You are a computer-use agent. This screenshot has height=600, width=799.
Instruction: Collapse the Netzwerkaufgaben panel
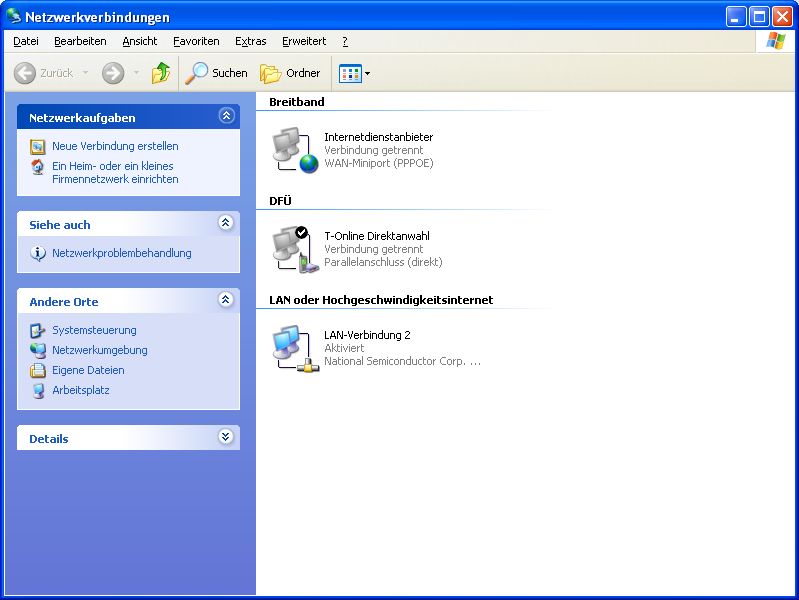pyautogui.click(x=226, y=117)
